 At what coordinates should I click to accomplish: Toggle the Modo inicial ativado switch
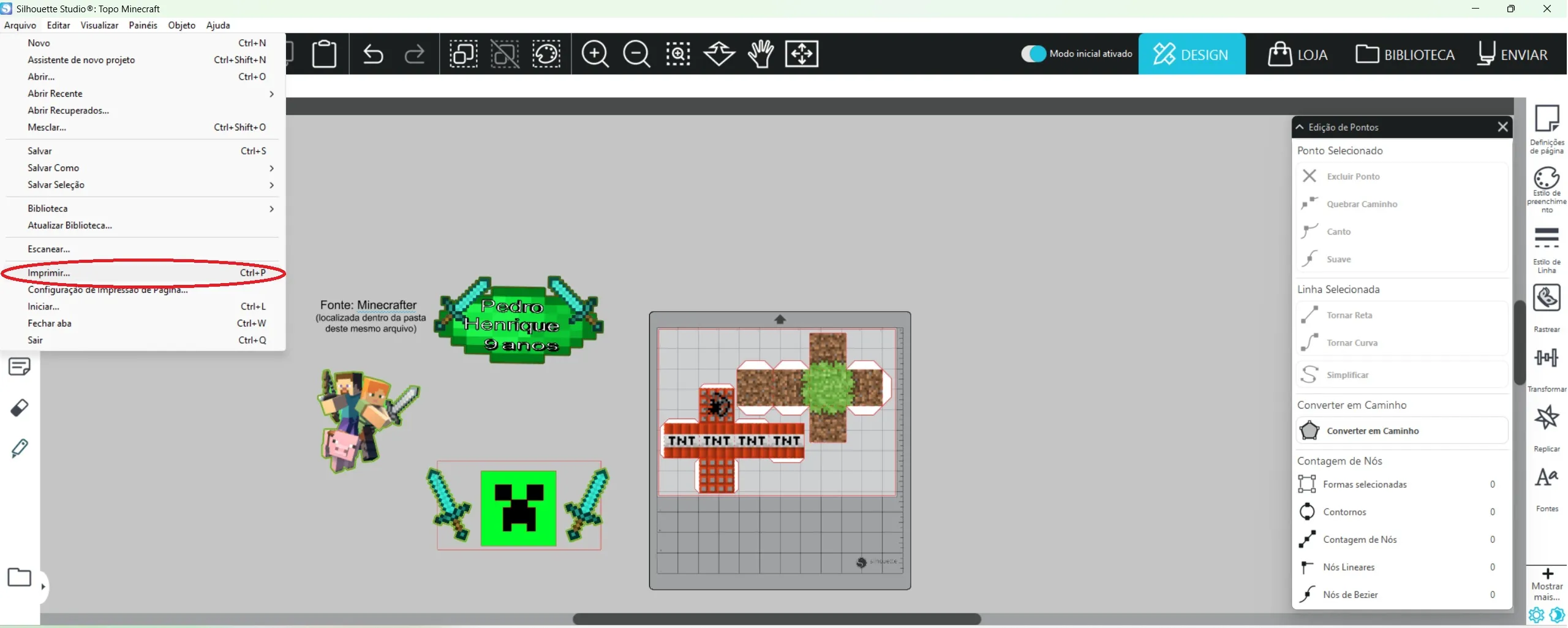point(1033,54)
